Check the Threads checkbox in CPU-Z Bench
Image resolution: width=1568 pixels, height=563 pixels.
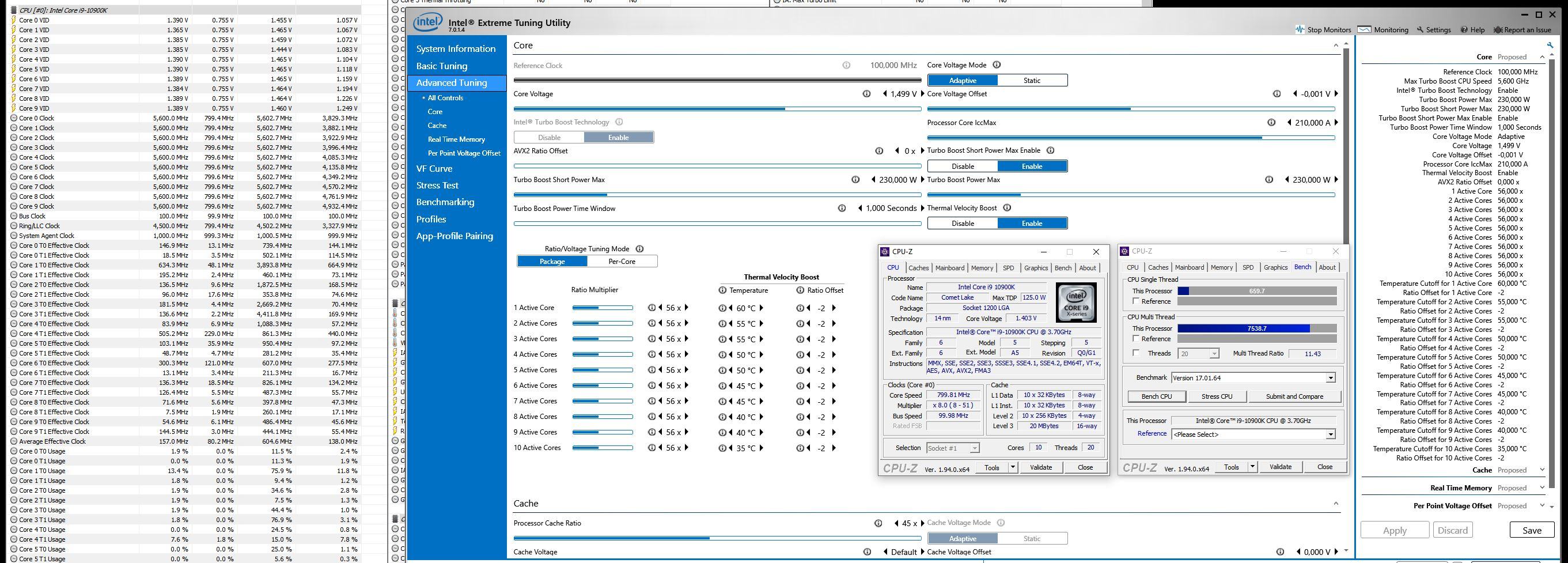coord(1136,353)
